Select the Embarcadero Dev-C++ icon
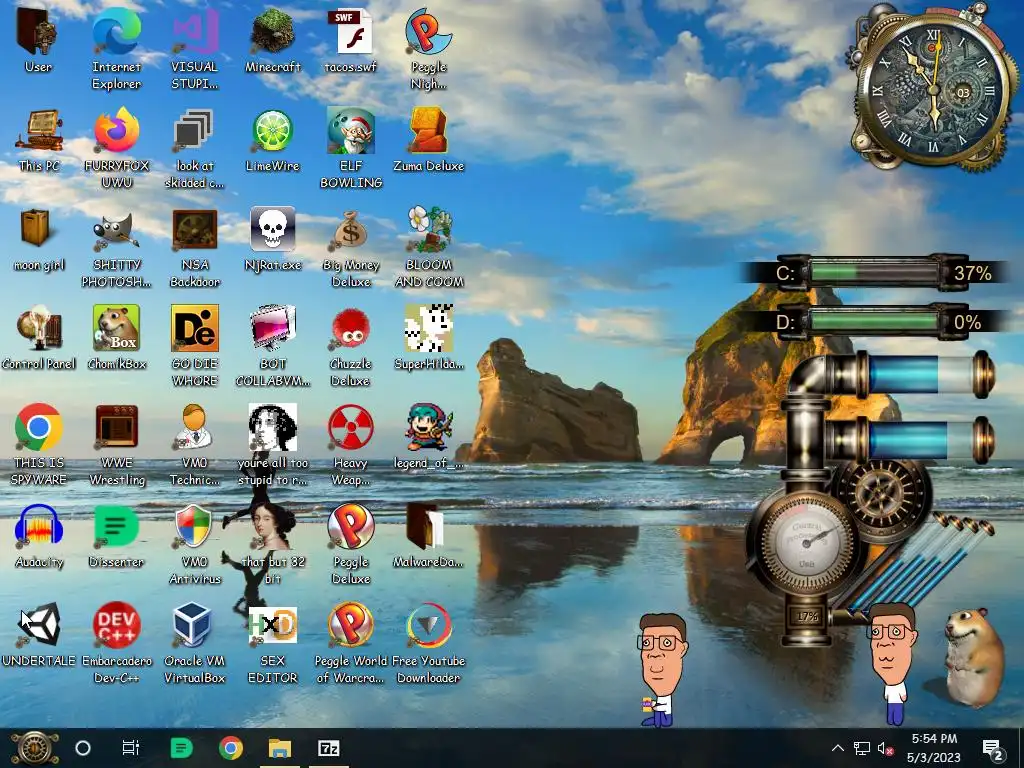The width and height of the screenshot is (1024, 768). [116, 626]
